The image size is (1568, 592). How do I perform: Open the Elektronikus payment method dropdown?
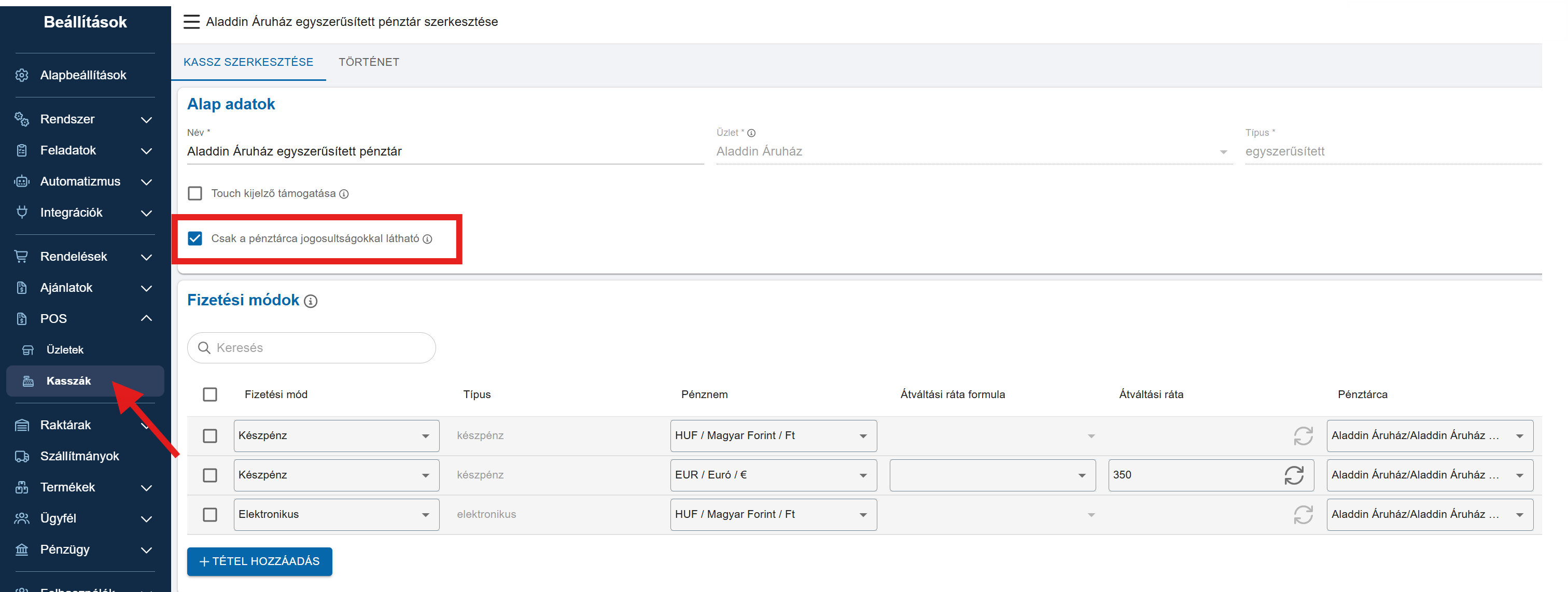coord(336,515)
